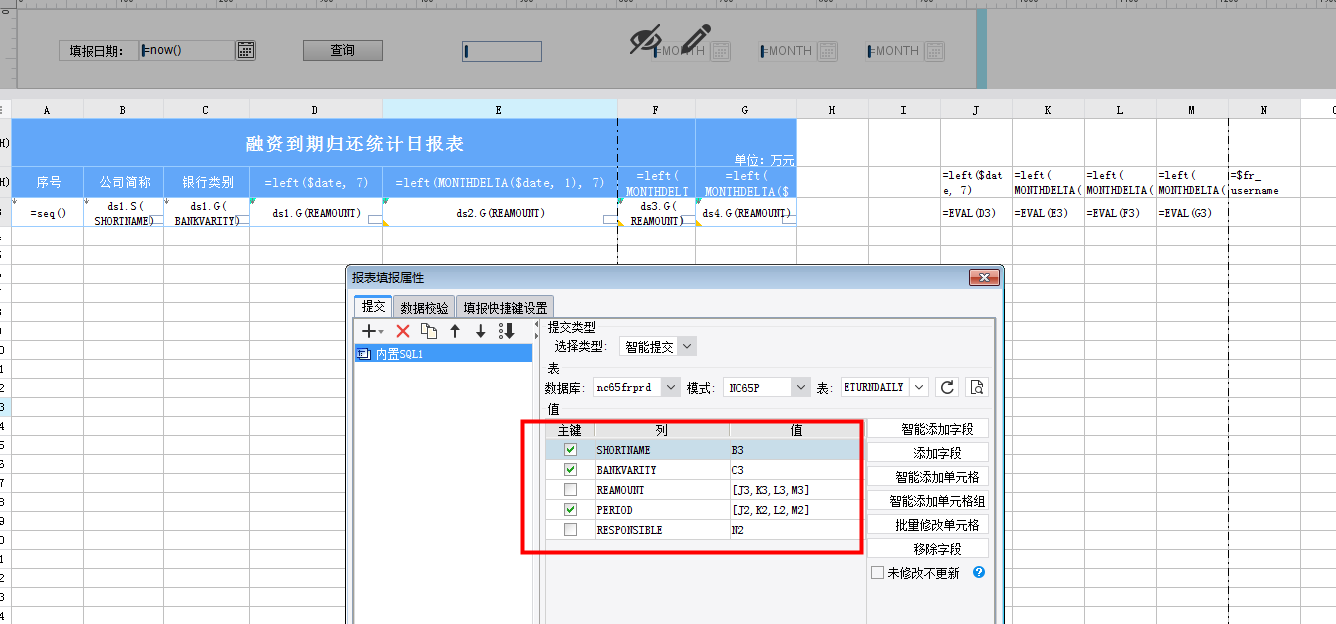Move 内置SQL1 up with the up arrow
1336x624 pixels.
point(455,331)
